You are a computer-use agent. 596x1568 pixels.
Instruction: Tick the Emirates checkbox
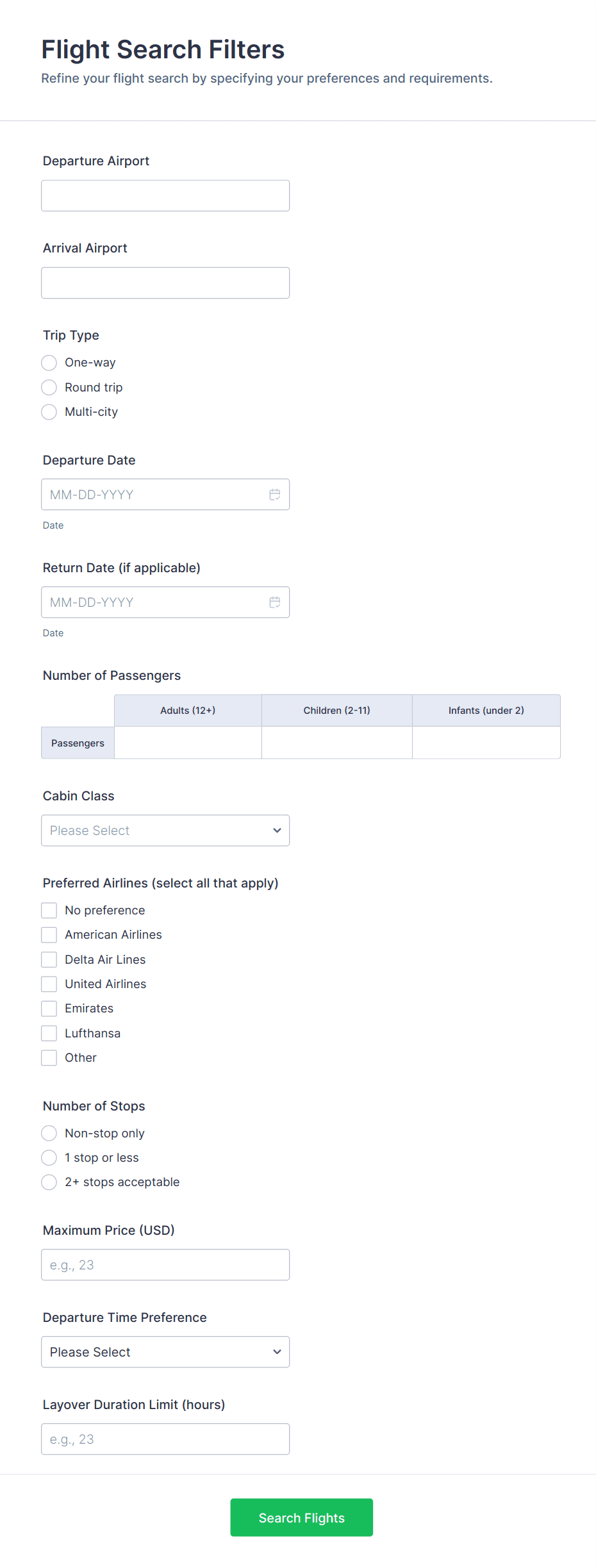click(49, 1009)
